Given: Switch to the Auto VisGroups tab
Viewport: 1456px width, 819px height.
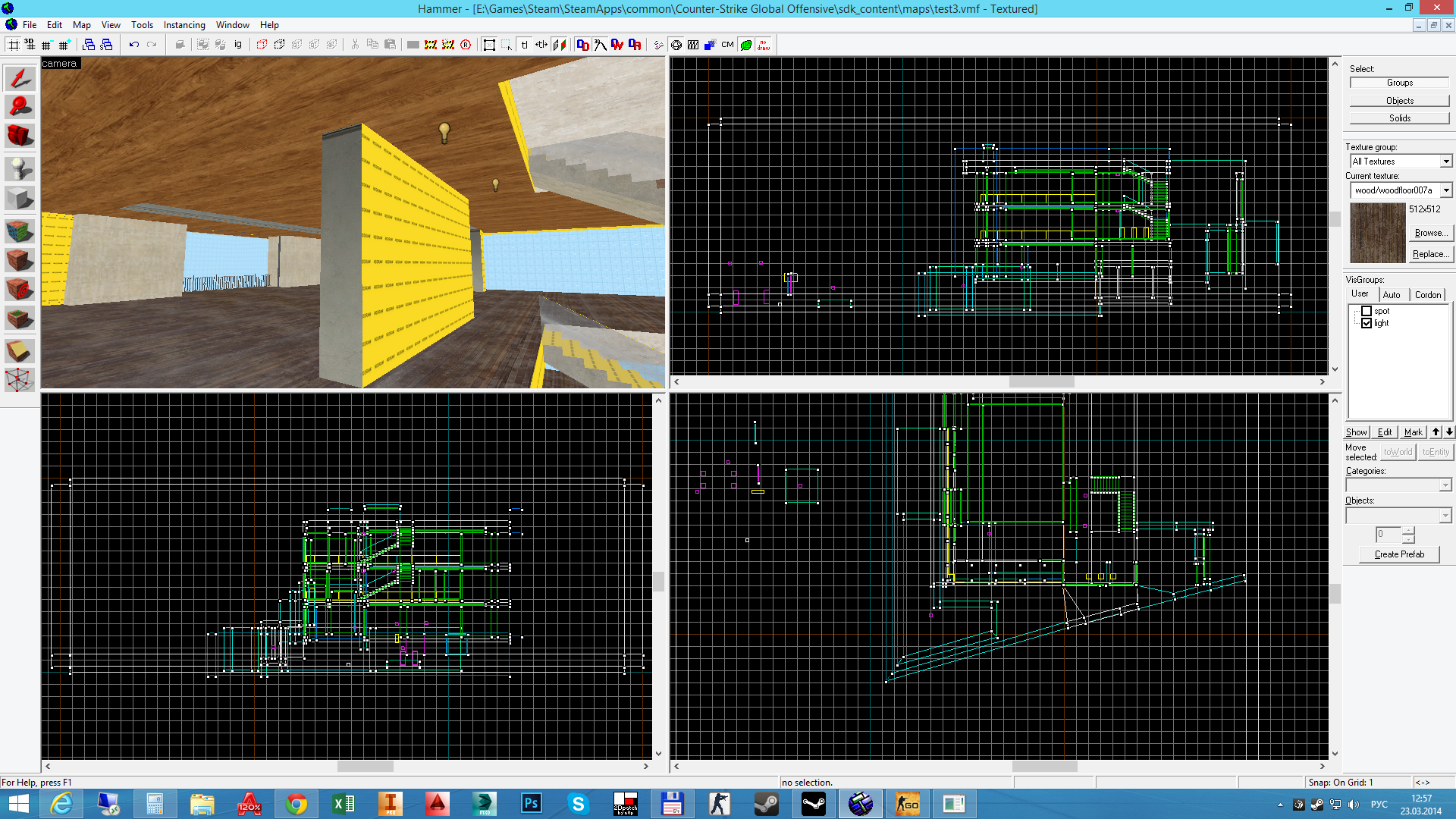Looking at the screenshot, I should [x=1392, y=295].
